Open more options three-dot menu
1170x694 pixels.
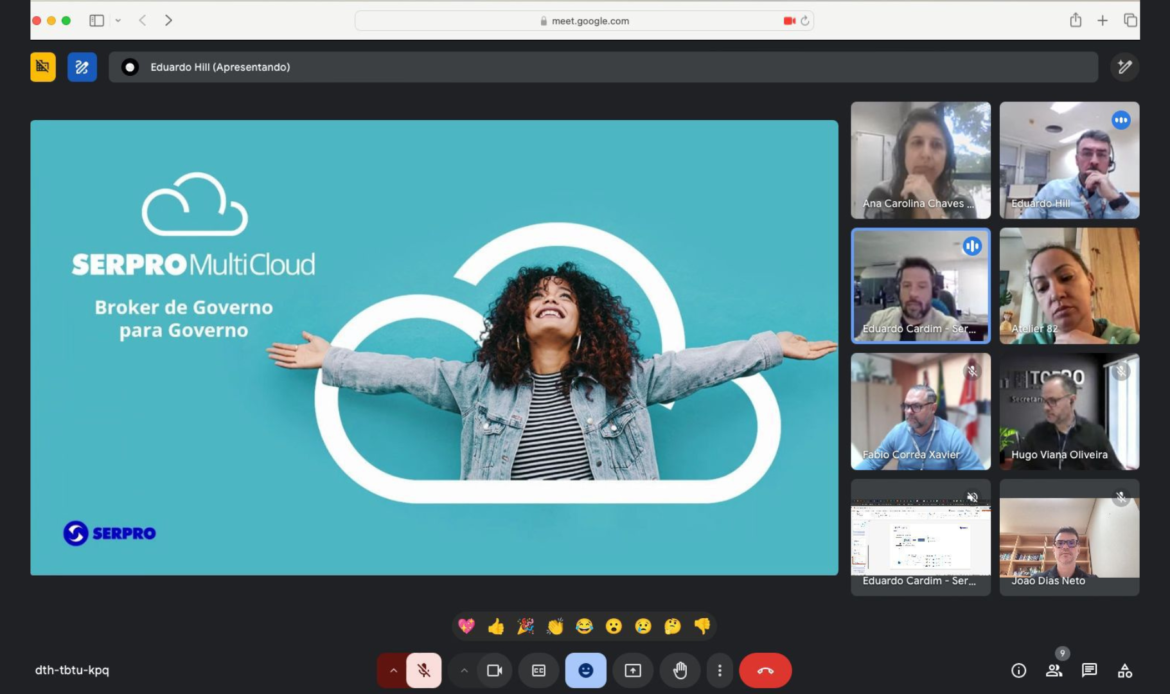(x=719, y=670)
